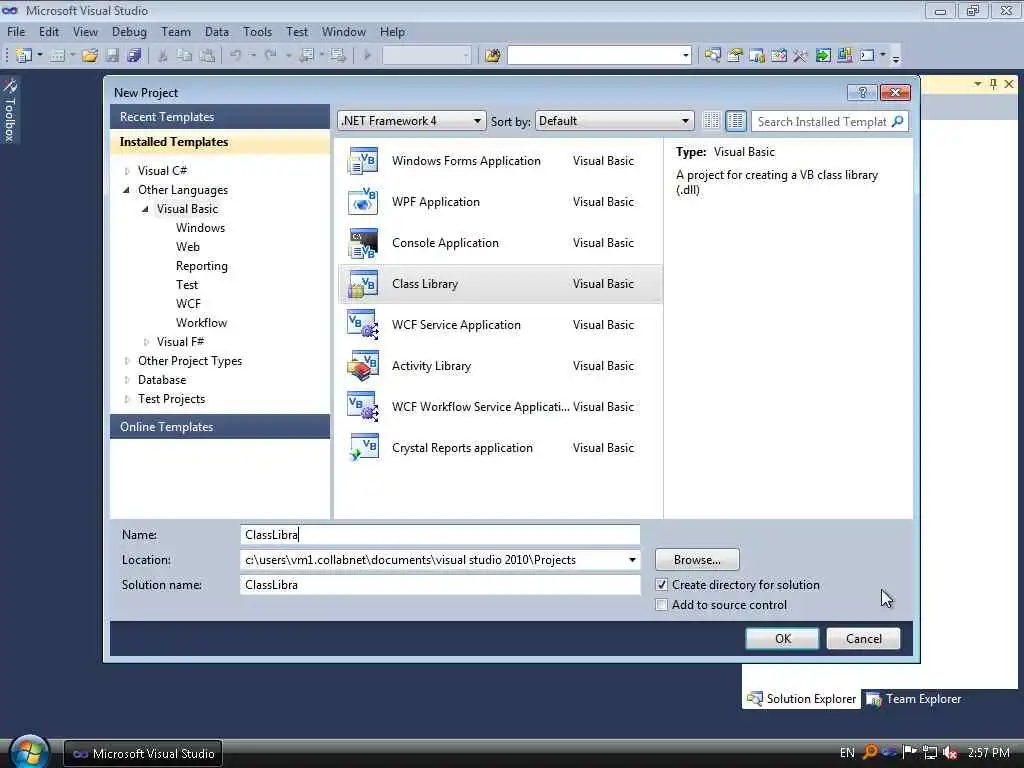
Task: Select the WCF Service Application template
Action: (500, 325)
